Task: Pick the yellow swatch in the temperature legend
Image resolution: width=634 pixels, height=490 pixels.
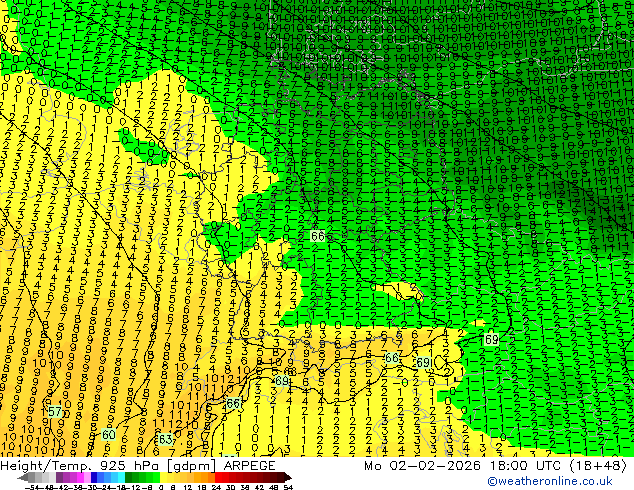Action: coord(163,477)
